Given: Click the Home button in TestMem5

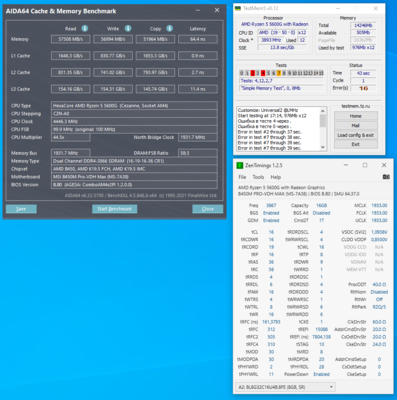Looking at the screenshot, I should [x=356, y=116].
